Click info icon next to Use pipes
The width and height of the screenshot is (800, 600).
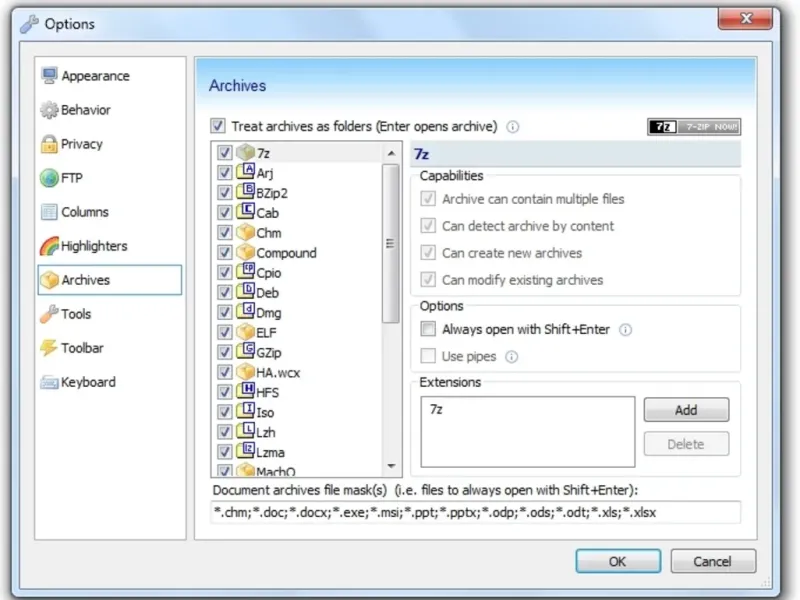click(512, 357)
